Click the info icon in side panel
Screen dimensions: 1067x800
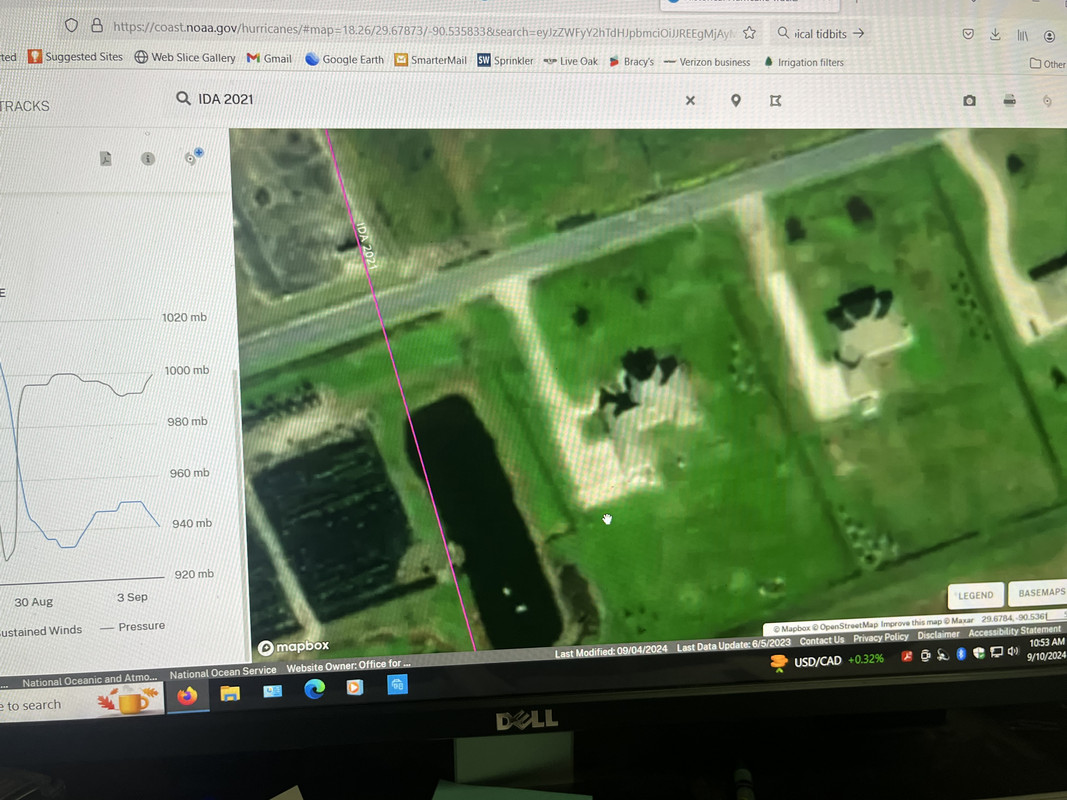point(148,159)
